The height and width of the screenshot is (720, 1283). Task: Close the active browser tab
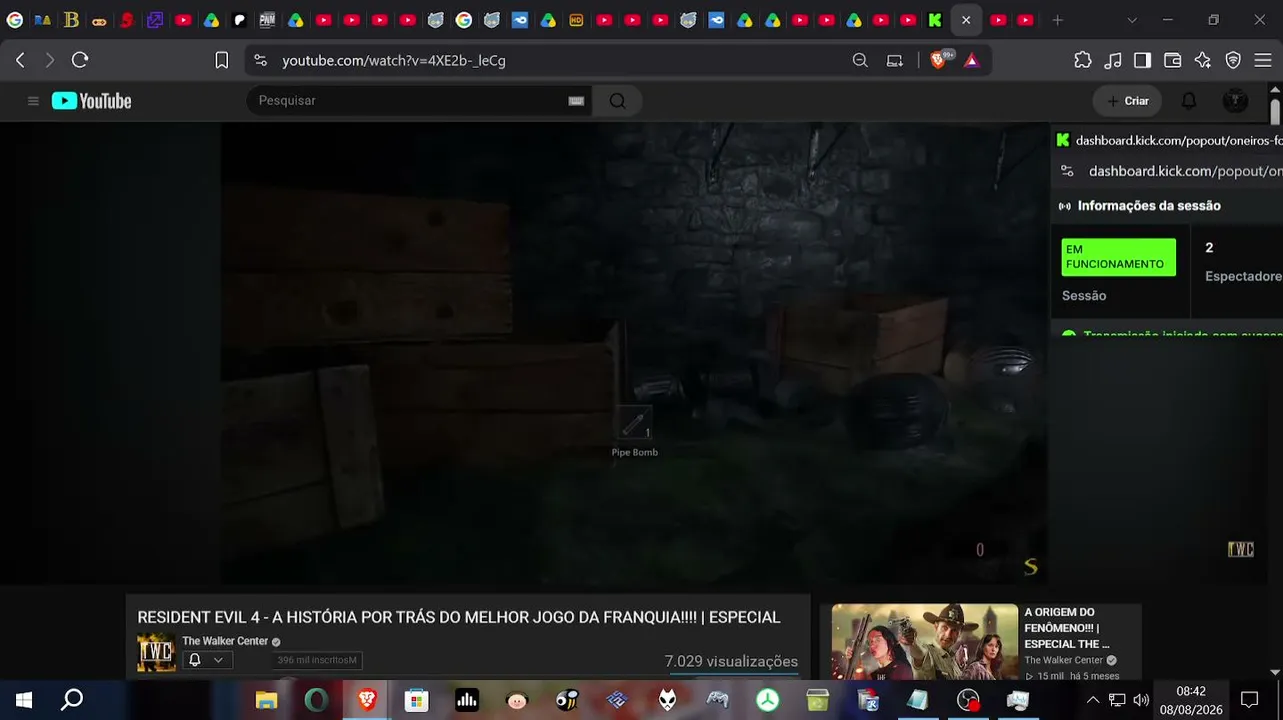(x=966, y=20)
